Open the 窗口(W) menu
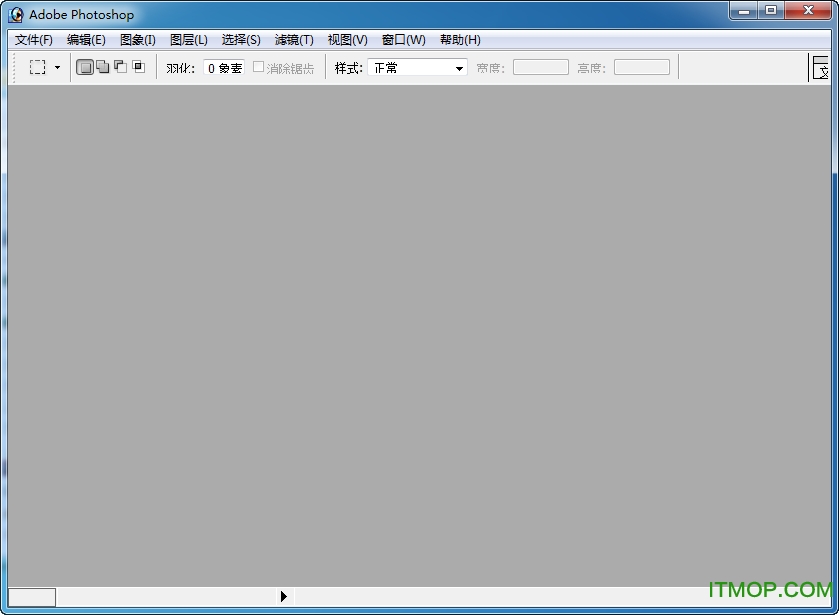Screen dimensions: 839x615 click(x=403, y=40)
